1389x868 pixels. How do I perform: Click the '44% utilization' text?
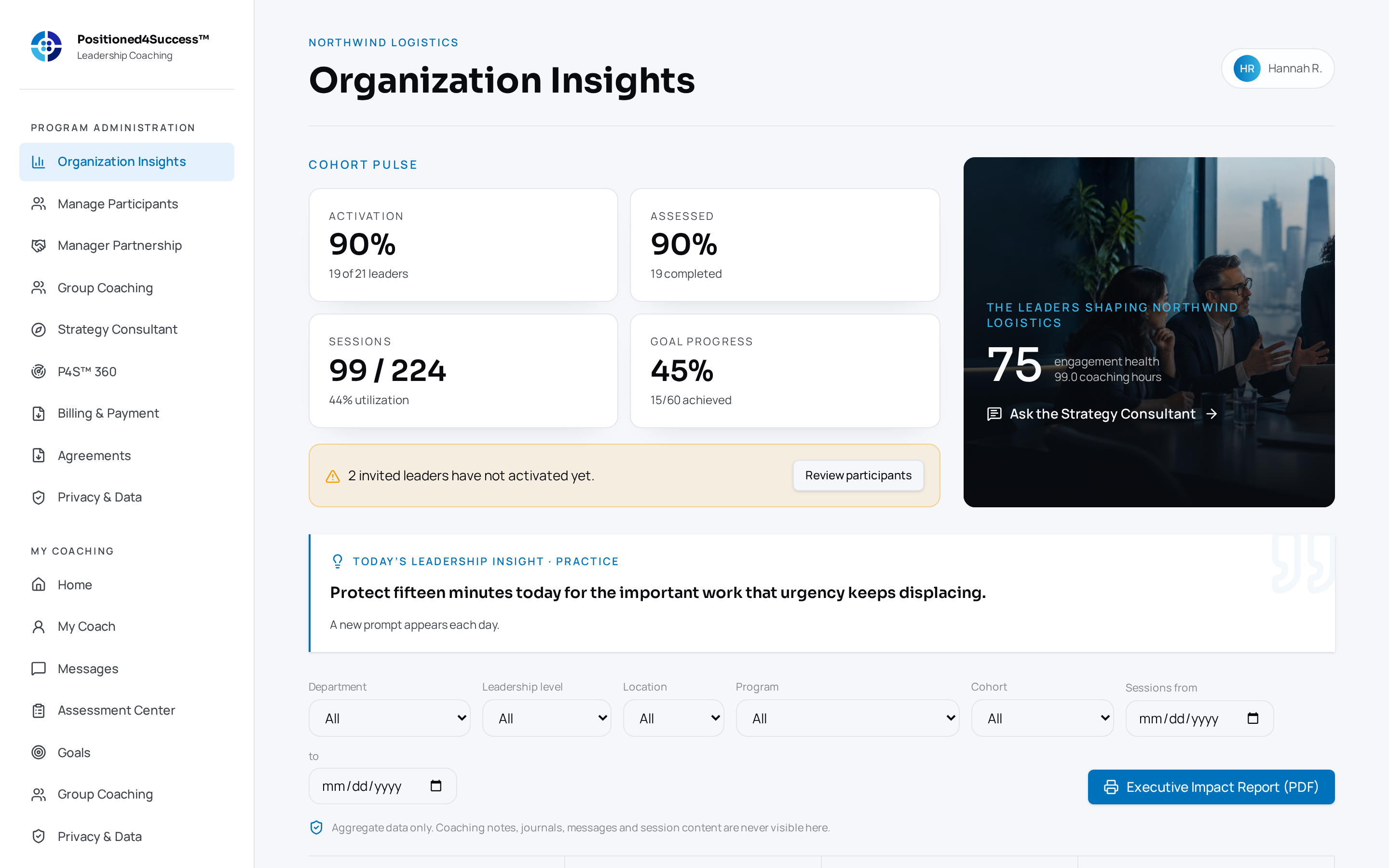pos(368,400)
